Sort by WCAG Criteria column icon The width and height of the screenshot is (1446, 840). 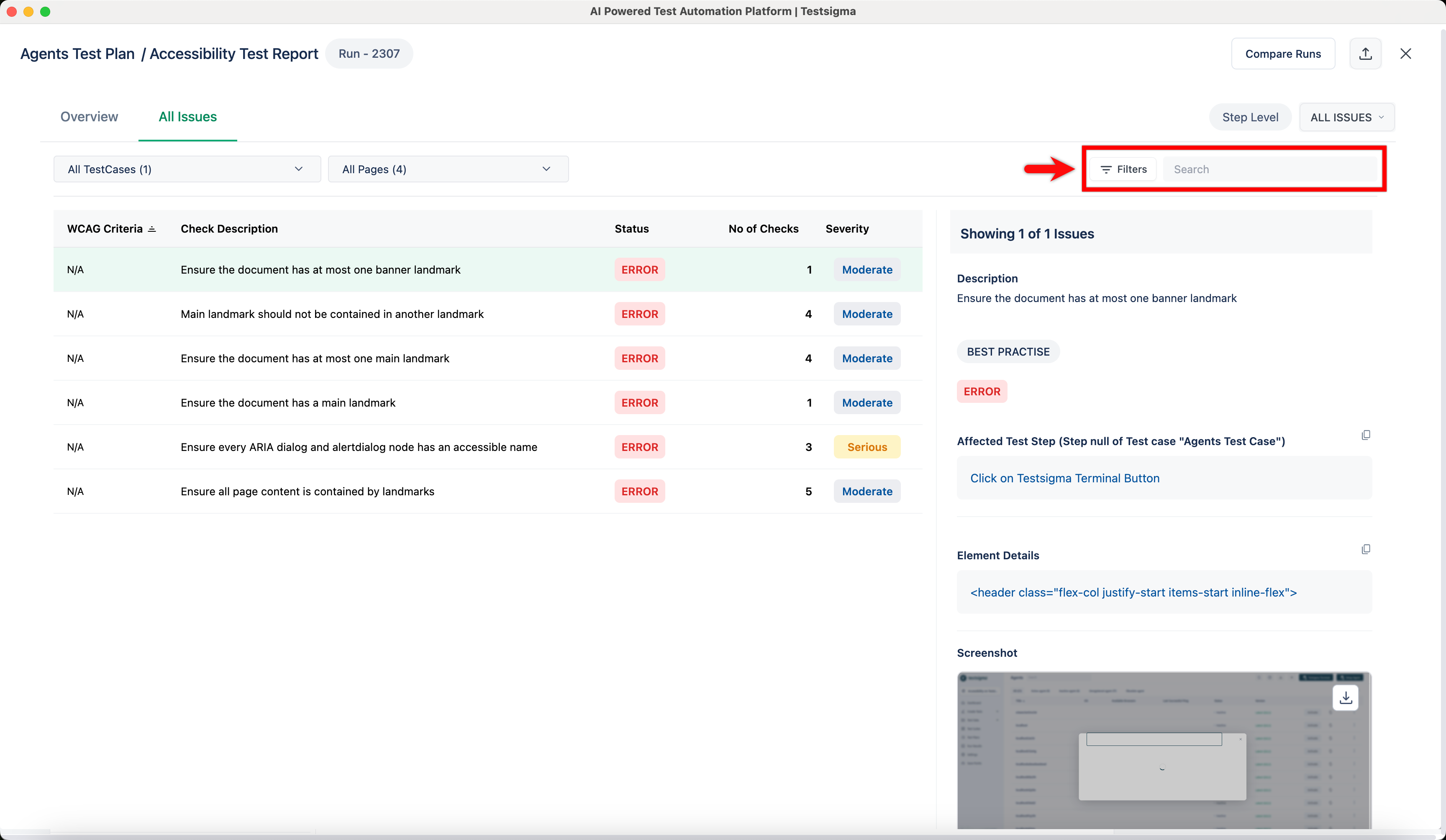[152, 229]
